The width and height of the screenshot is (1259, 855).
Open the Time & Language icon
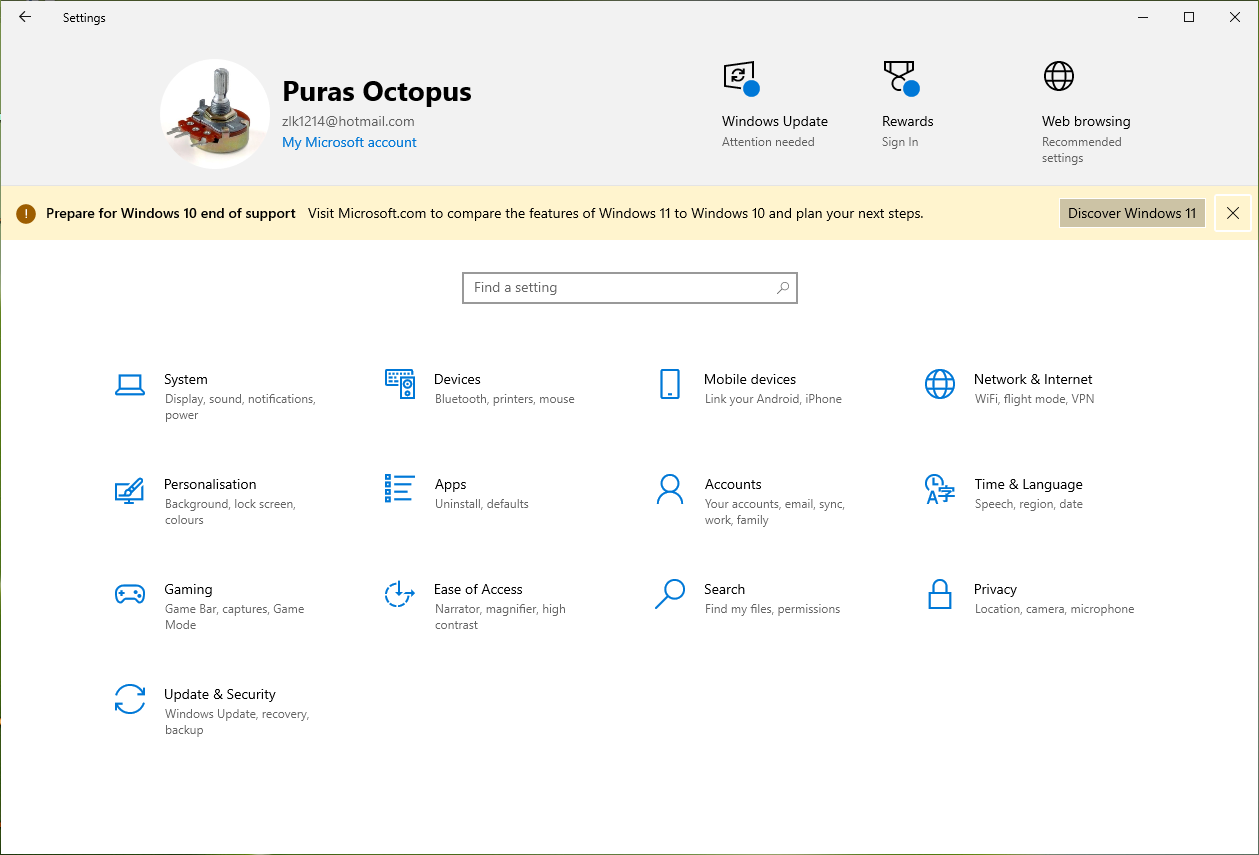(x=940, y=489)
